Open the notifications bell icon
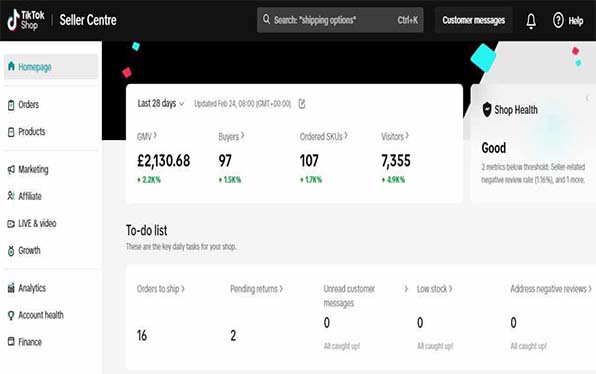This screenshot has height=374, width=596. pyautogui.click(x=531, y=21)
